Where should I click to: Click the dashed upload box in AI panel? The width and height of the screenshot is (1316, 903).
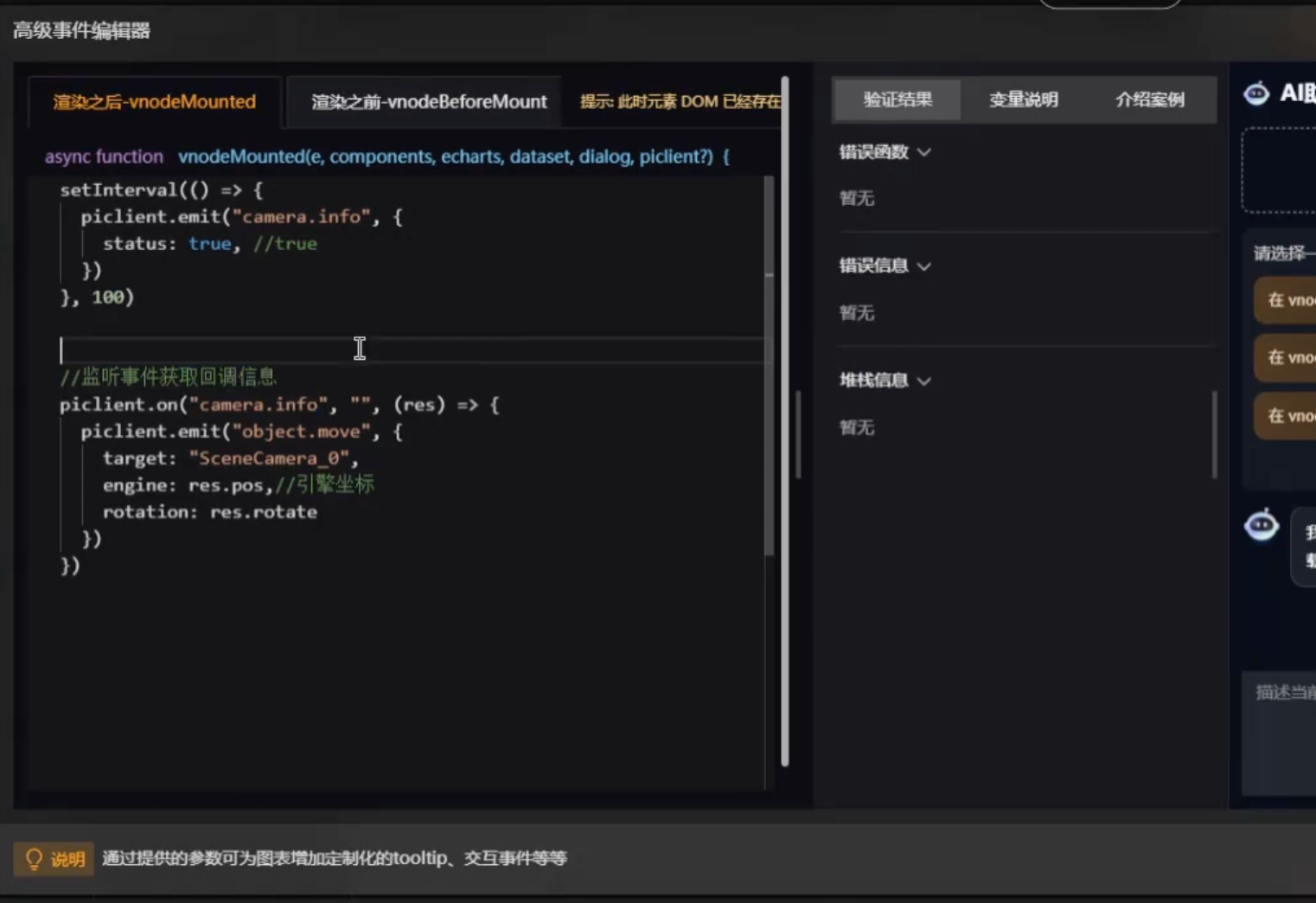click(x=1279, y=170)
